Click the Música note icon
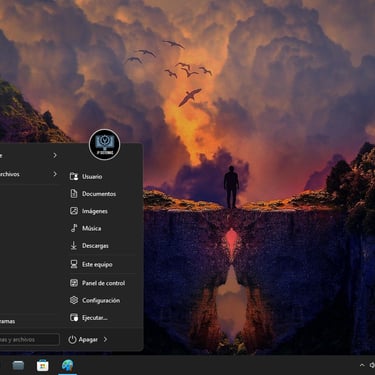Viewport: 375px width, 375px height. (74, 228)
